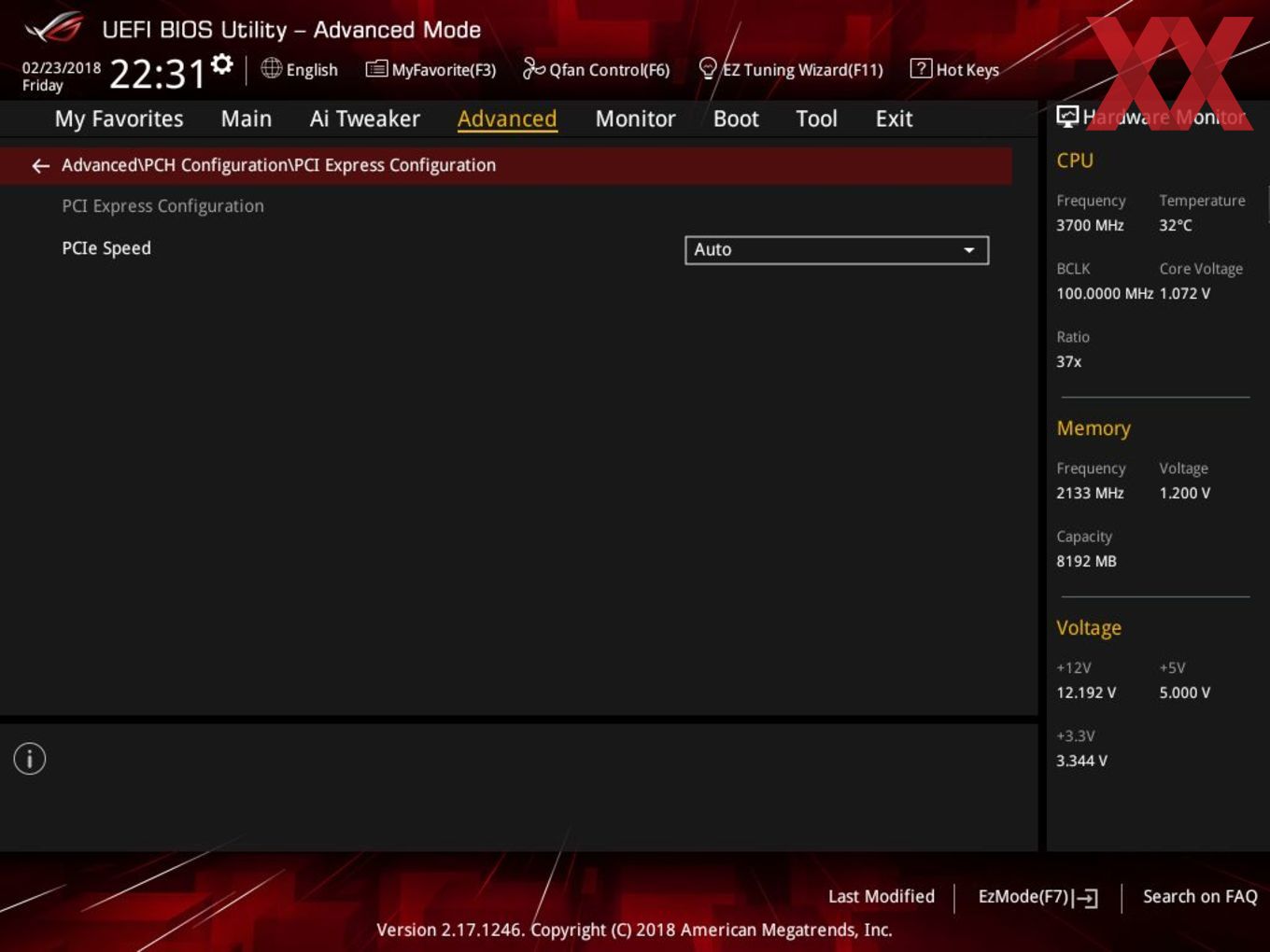Screen dimensions: 1270x952
Task: Click the globe language icon
Action: tap(271, 68)
